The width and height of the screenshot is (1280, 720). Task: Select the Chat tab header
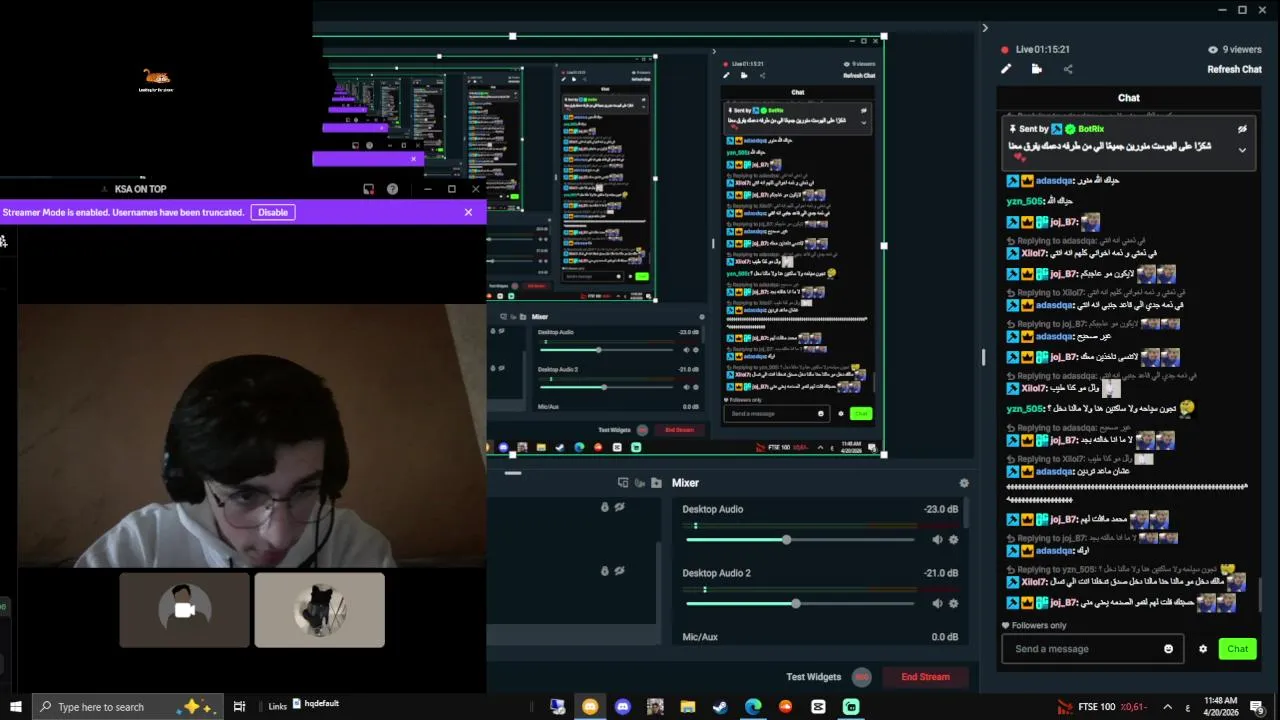point(1129,98)
